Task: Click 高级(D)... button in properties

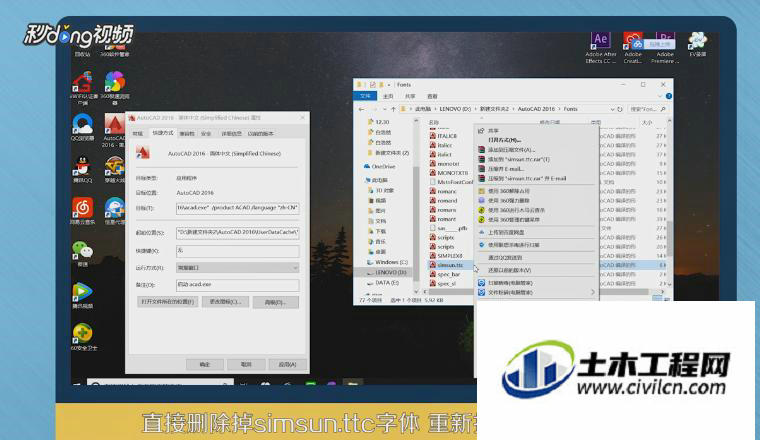Action: click(x=275, y=302)
